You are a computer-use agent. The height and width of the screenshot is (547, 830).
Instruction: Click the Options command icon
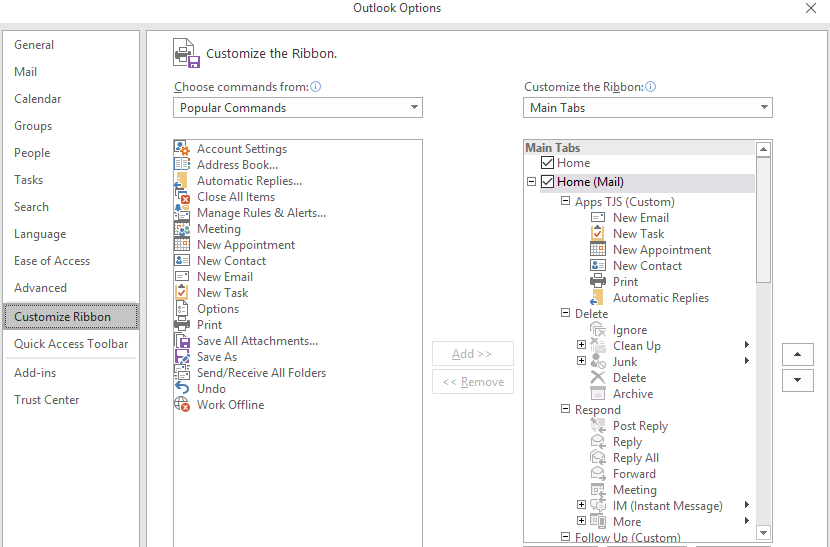(x=182, y=309)
